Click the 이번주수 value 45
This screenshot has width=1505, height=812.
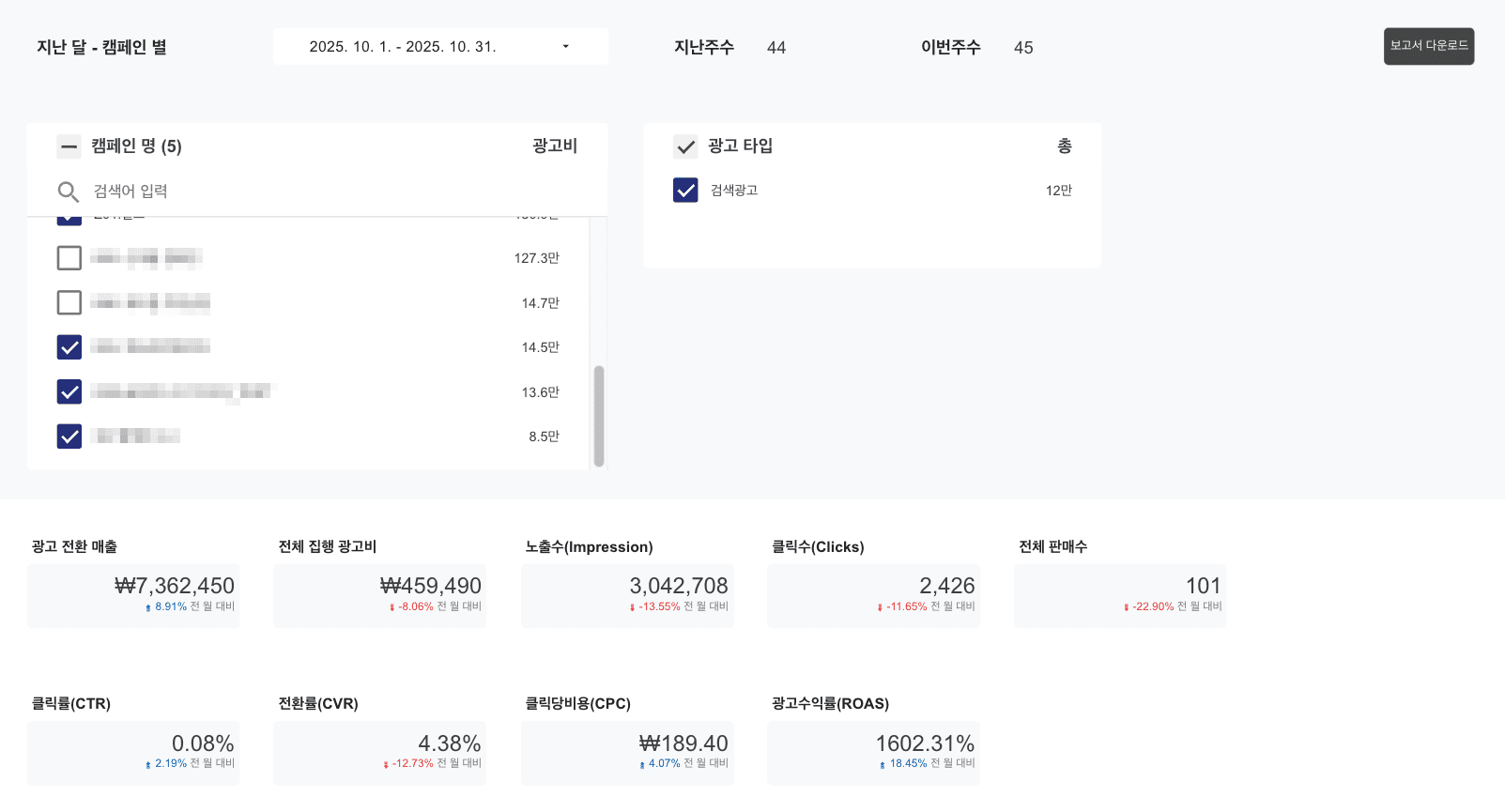click(x=1023, y=48)
